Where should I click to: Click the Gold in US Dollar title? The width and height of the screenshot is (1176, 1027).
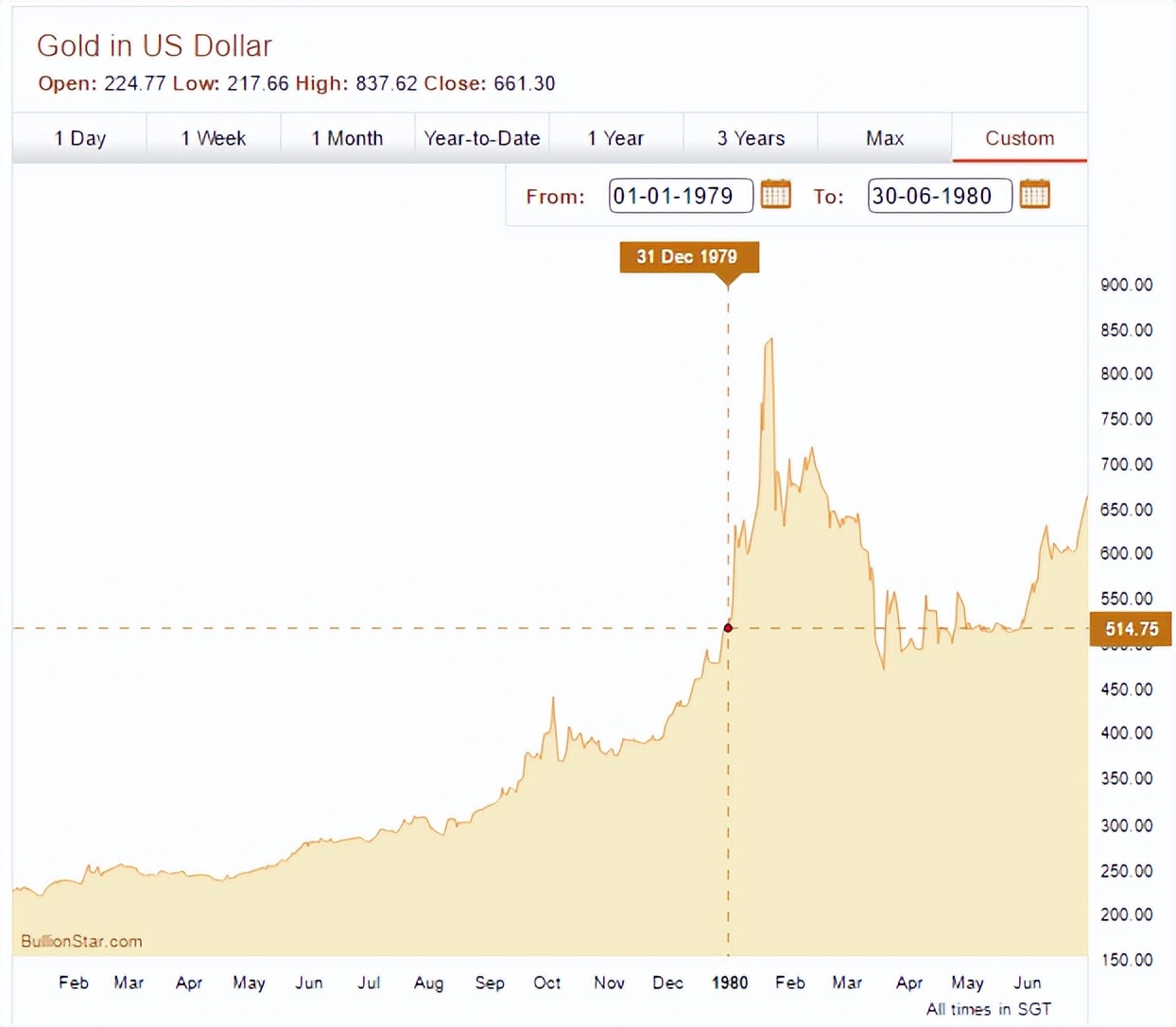pyautogui.click(x=154, y=45)
